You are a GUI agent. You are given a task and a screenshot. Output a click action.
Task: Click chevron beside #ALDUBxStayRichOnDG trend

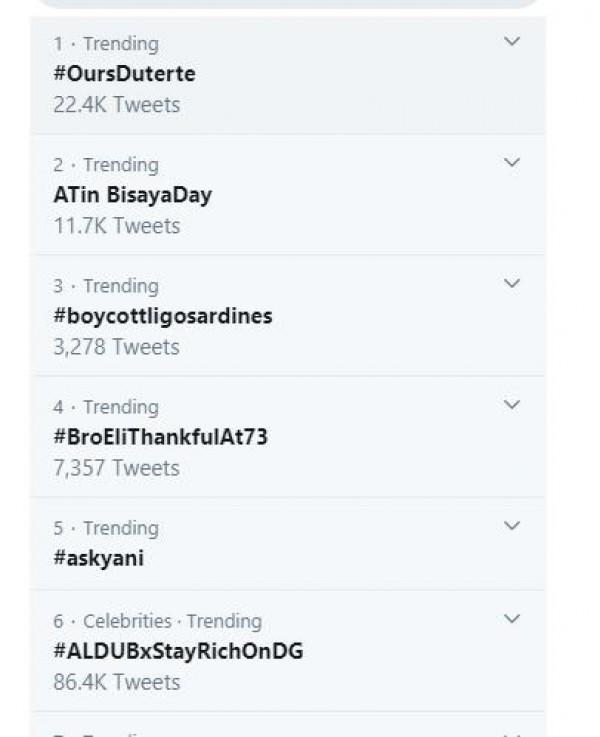coord(512,619)
